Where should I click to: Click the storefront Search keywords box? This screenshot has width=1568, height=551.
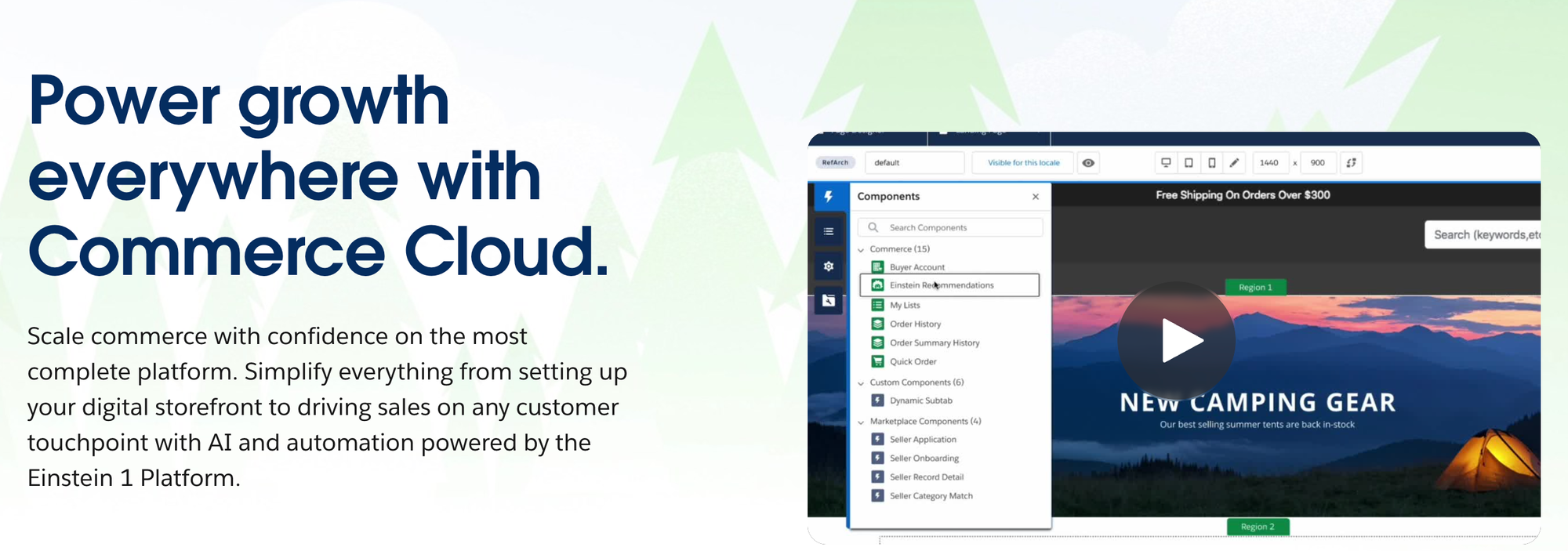click(x=1483, y=234)
